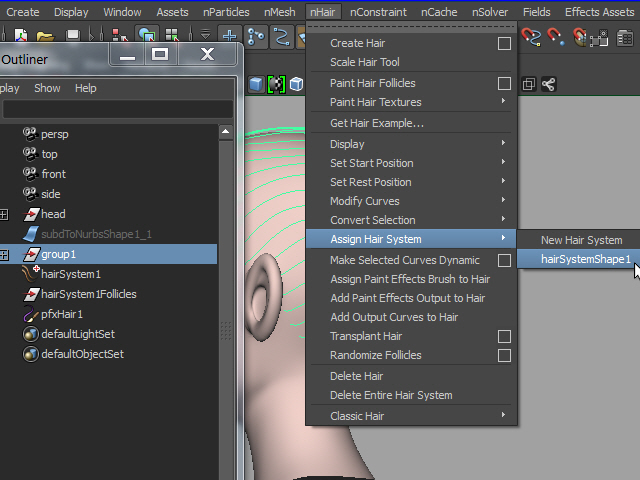The image size is (640, 480).
Task: Click the rightmost grid panel toolbar icon
Action: pos(625,38)
